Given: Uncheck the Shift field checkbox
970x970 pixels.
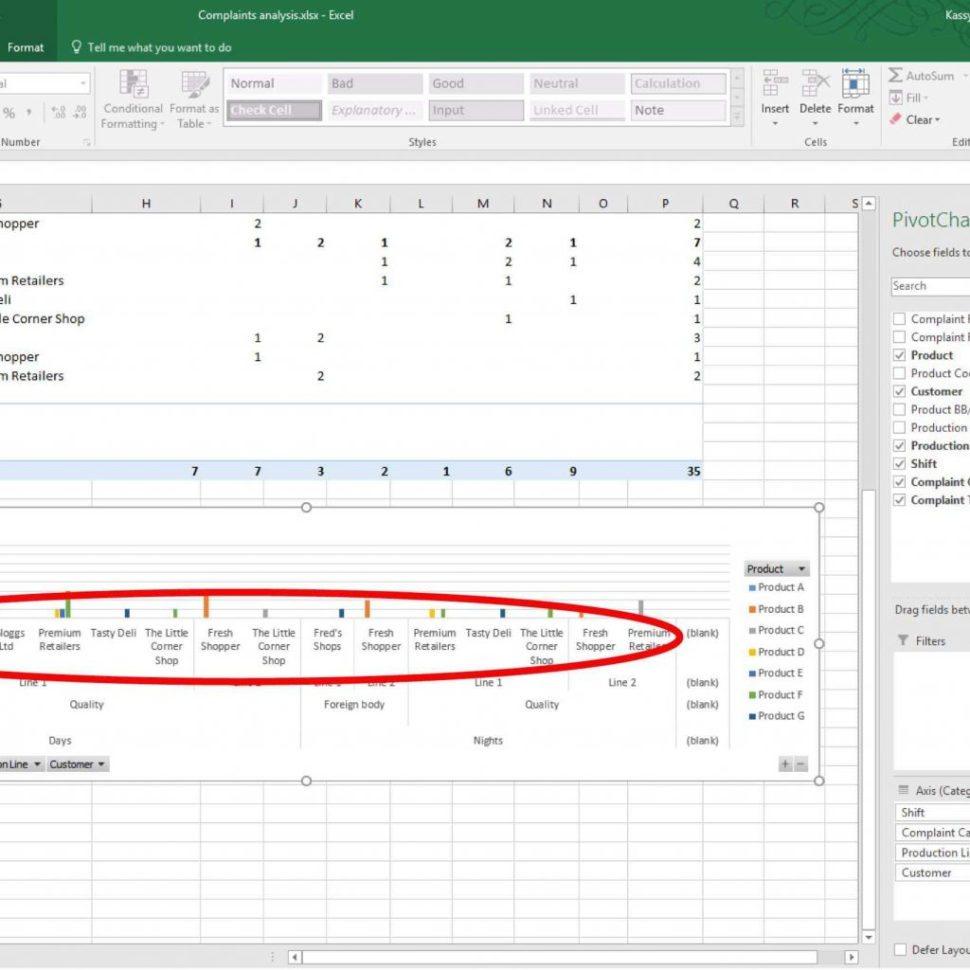Looking at the screenshot, I should 900,464.
